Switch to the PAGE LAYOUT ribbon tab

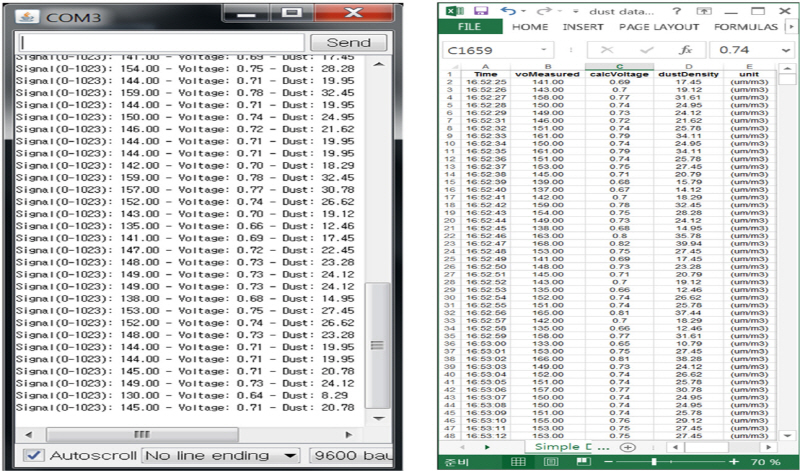pos(658,27)
